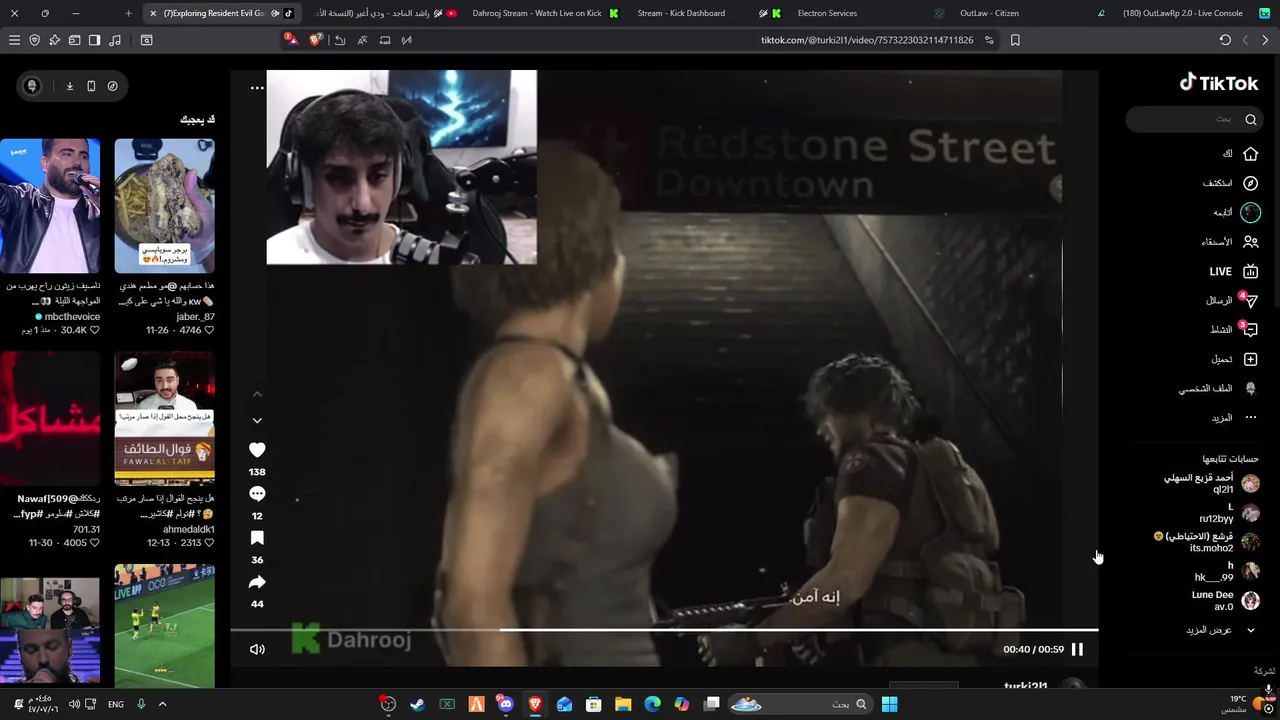Open the browser hamburger menu
Viewport: 1280px width, 720px height.
click(x=14, y=40)
